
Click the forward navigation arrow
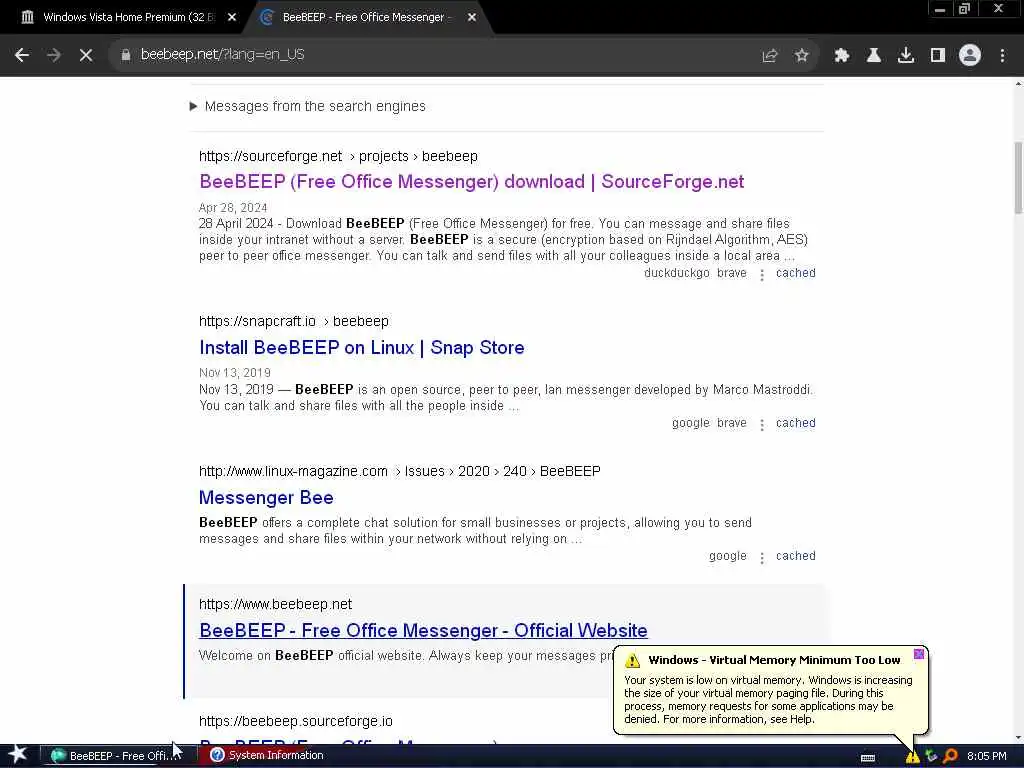tap(54, 55)
